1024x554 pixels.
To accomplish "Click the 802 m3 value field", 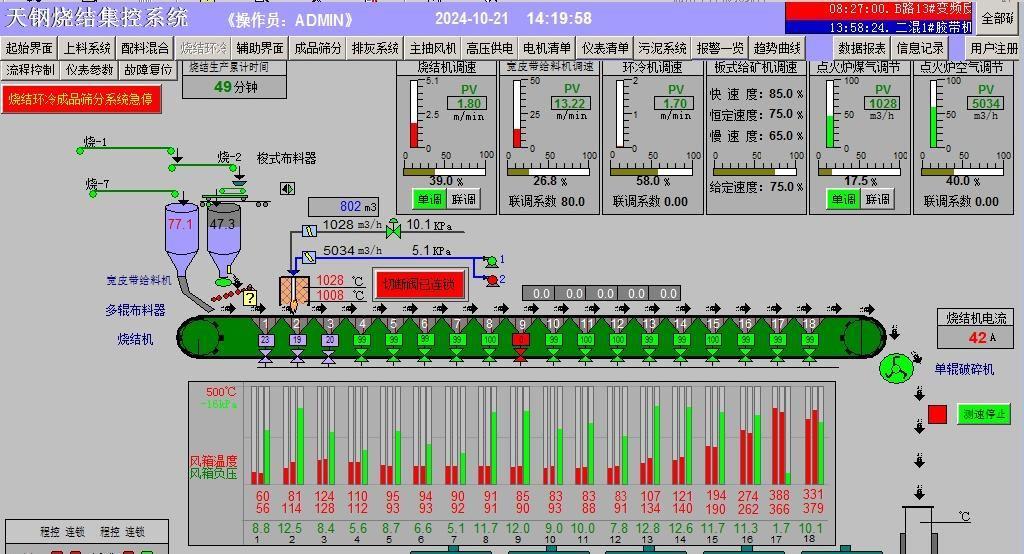I will tap(342, 207).
